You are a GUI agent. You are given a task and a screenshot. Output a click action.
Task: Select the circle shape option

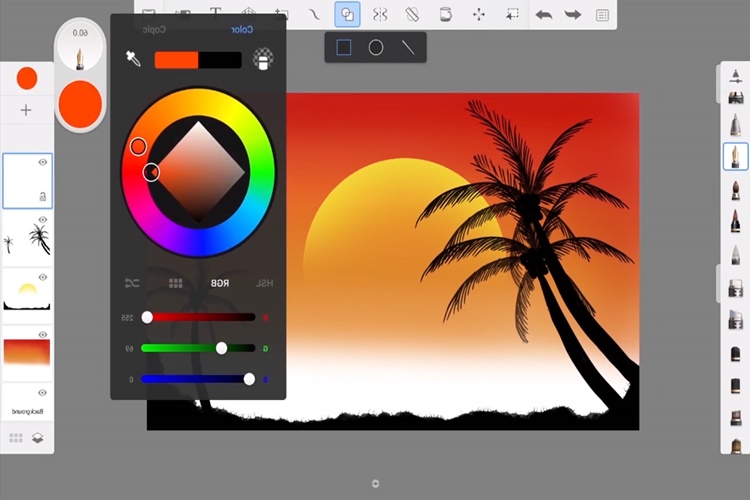375,47
